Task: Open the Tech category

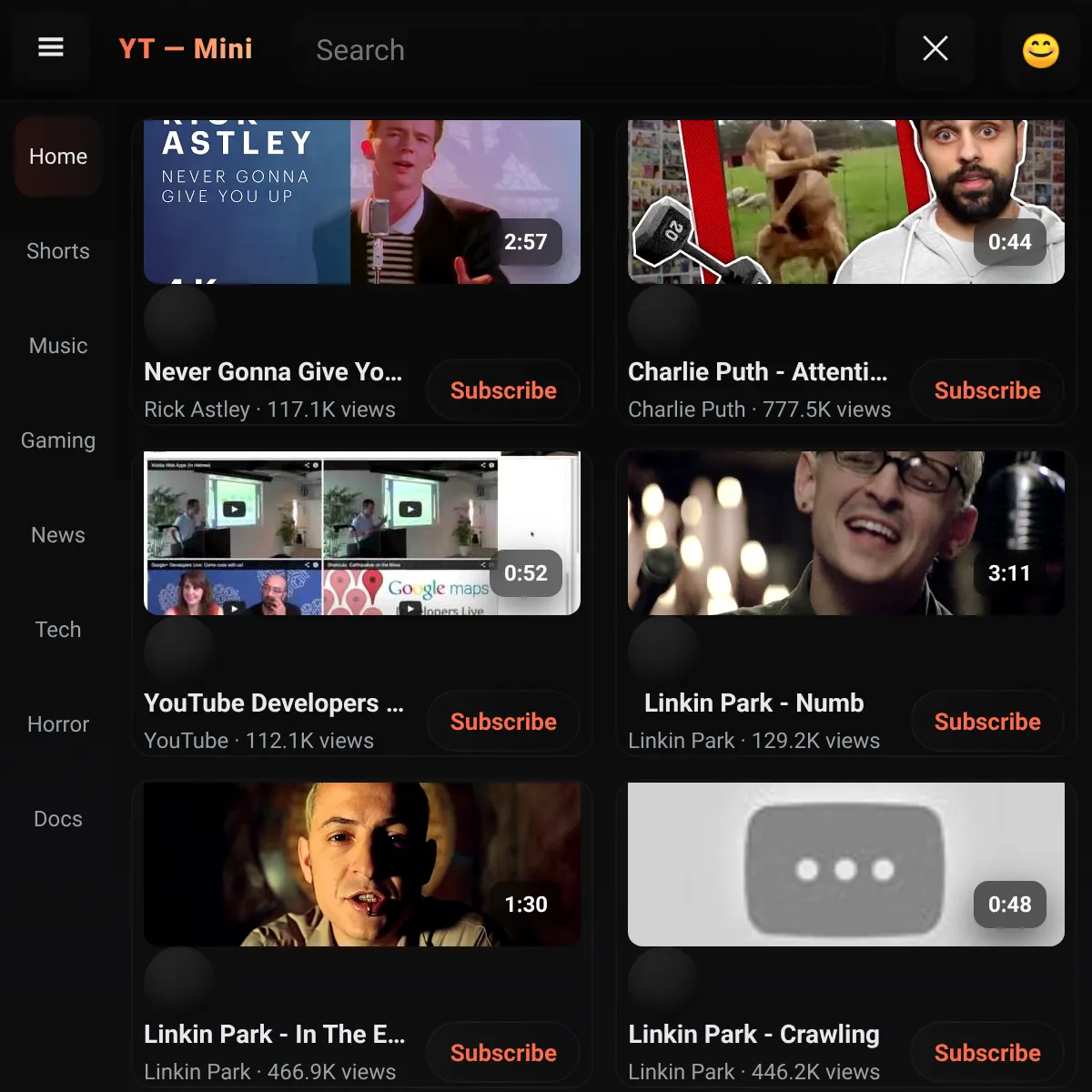Action: click(58, 630)
